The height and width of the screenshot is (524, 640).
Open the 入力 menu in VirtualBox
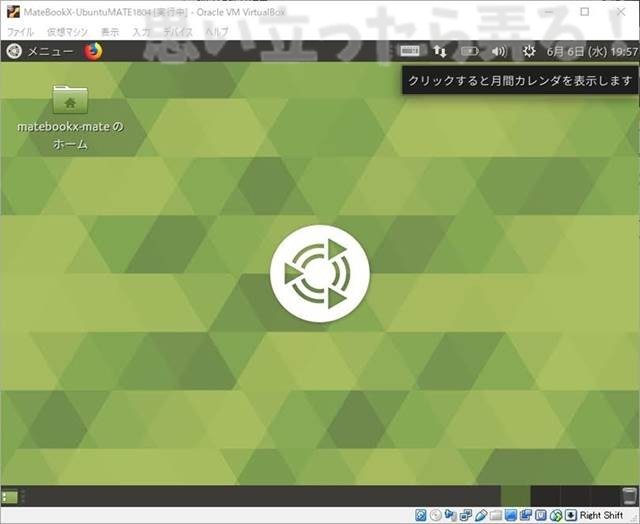142,32
